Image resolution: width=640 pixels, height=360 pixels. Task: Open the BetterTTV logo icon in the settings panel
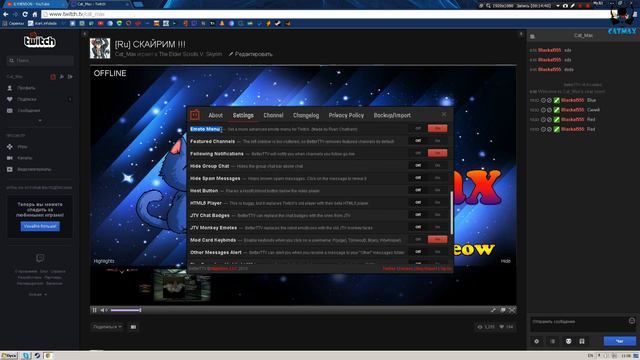pyautogui.click(x=195, y=115)
